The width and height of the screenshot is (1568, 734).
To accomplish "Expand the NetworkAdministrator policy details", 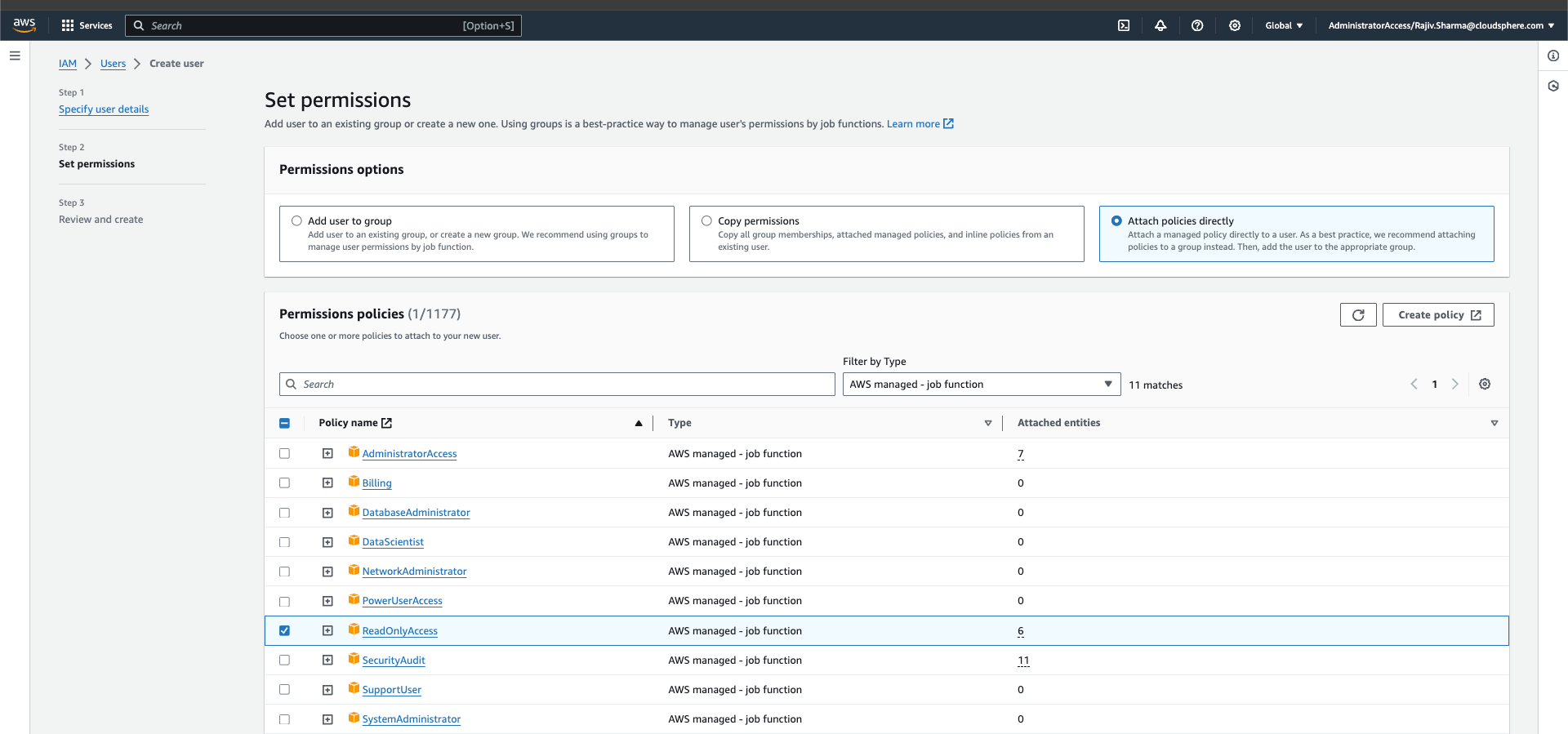I will pyautogui.click(x=327, y=572).
